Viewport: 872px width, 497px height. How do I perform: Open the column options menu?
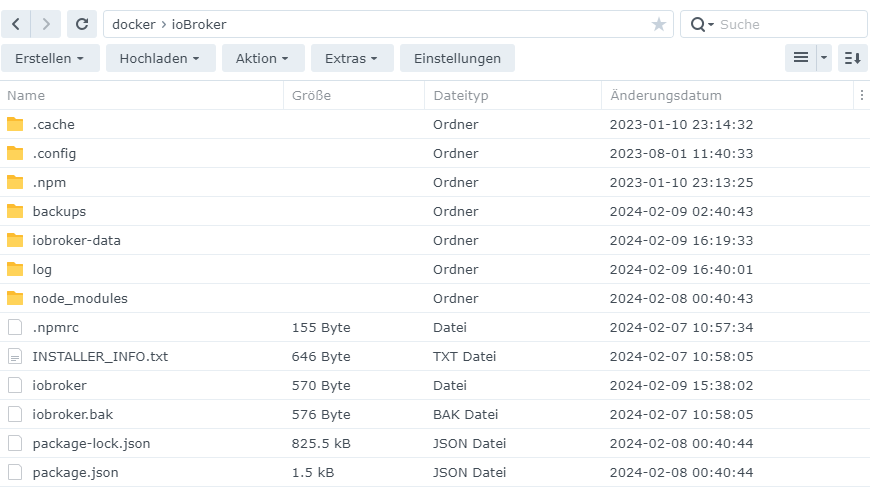(x=861, y=95)
